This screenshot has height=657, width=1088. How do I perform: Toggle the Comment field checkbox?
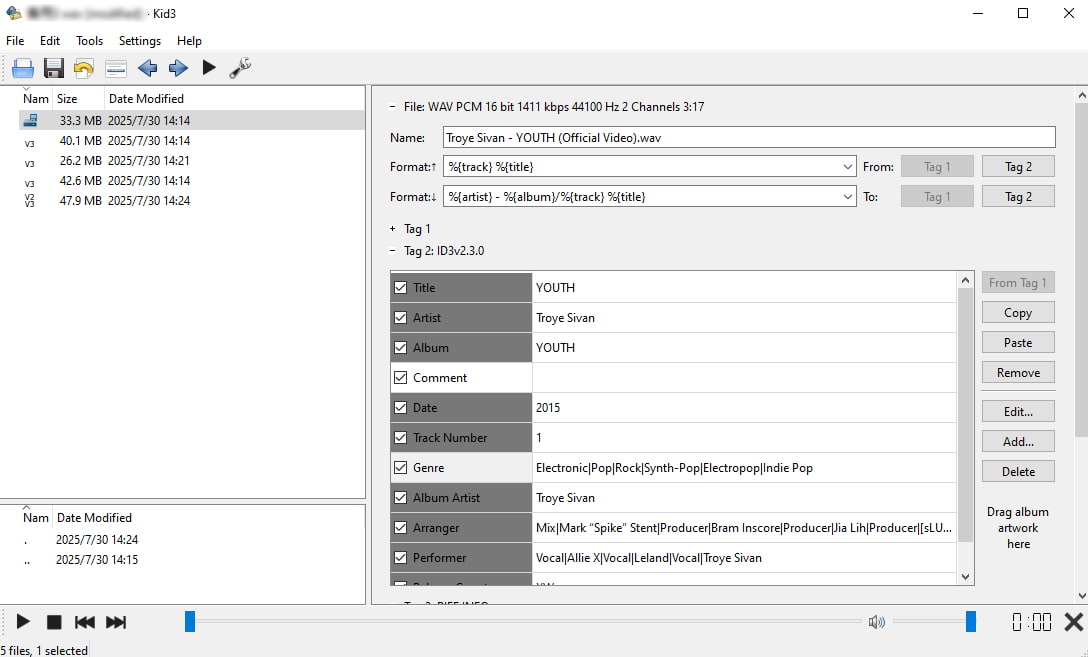pyautogui.click(x=400, y=377)
